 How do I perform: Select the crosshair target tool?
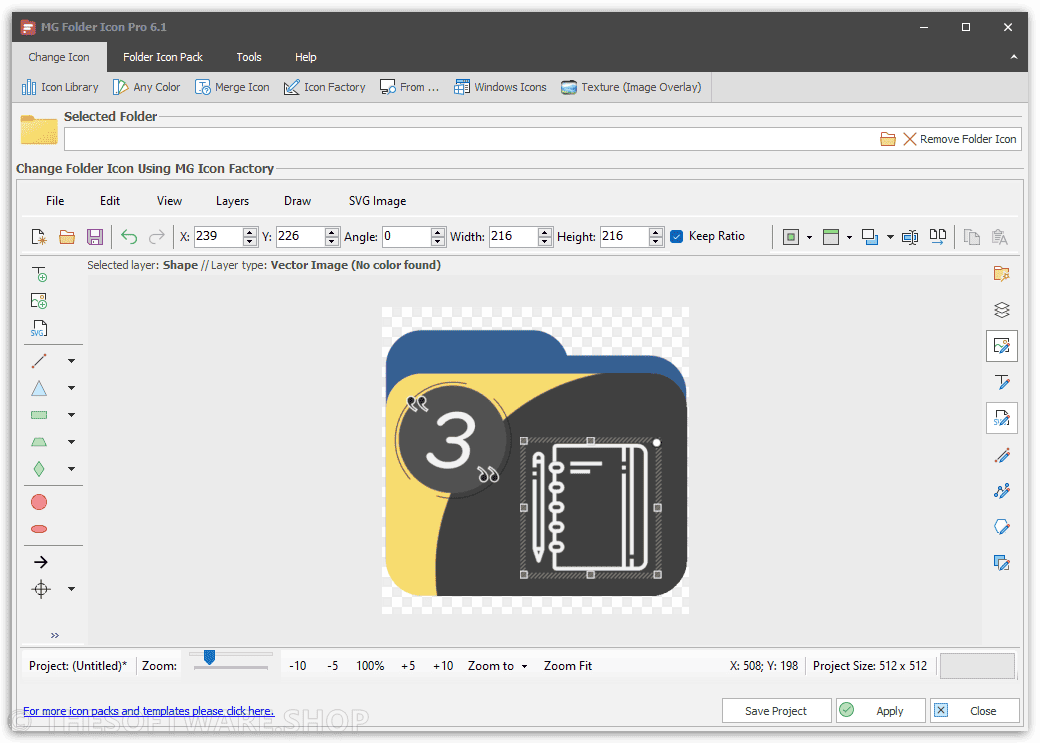coord(40,589)
